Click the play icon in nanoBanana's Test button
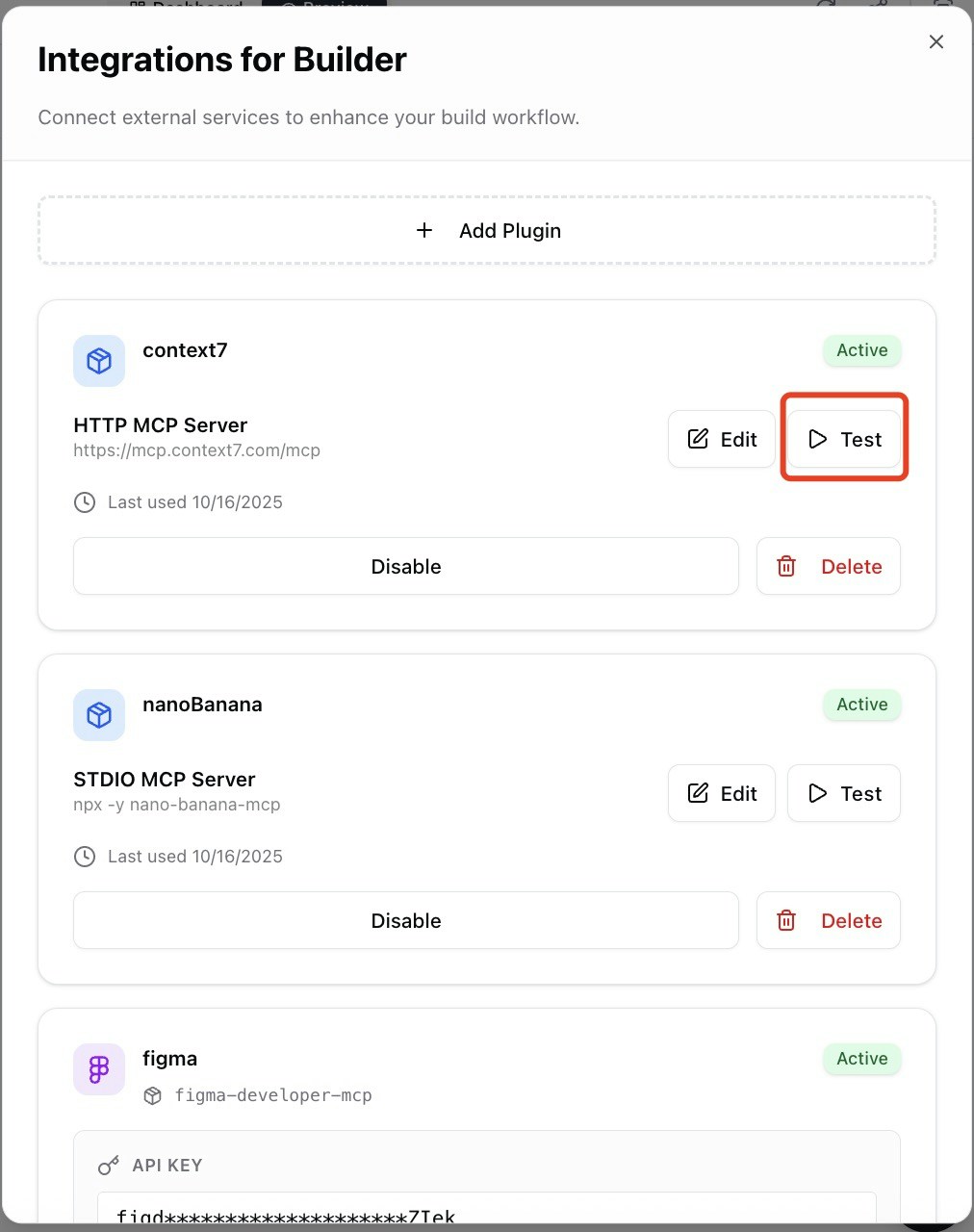The image size is (974, 1232). pos(818,793)
